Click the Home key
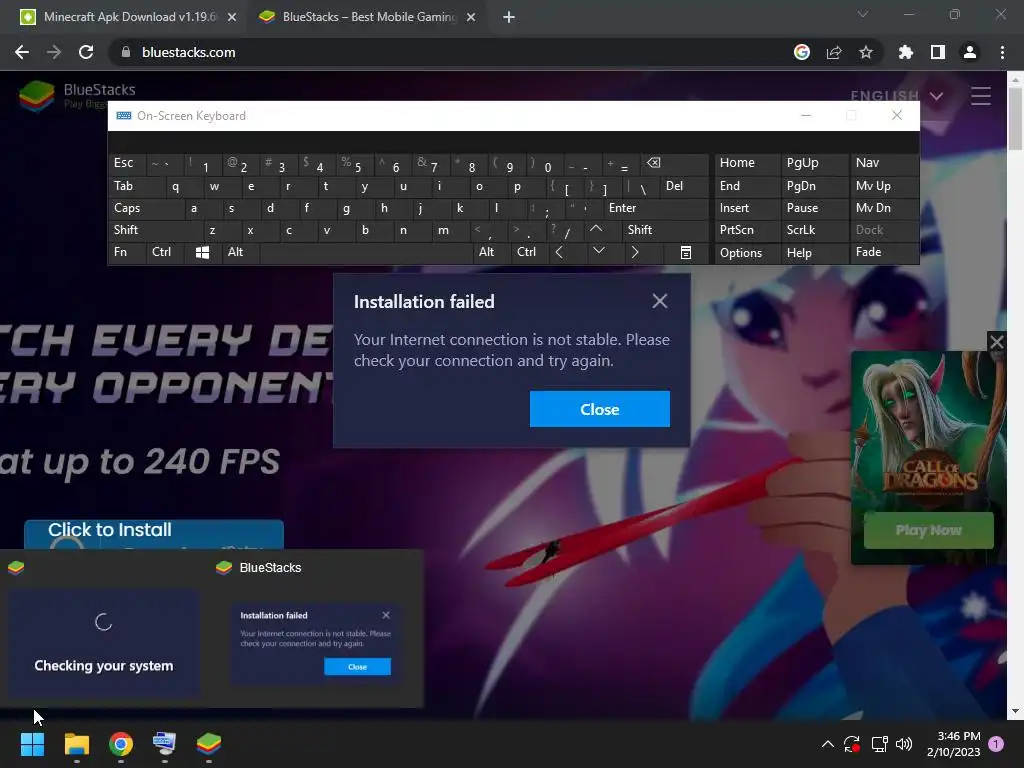 747,163
